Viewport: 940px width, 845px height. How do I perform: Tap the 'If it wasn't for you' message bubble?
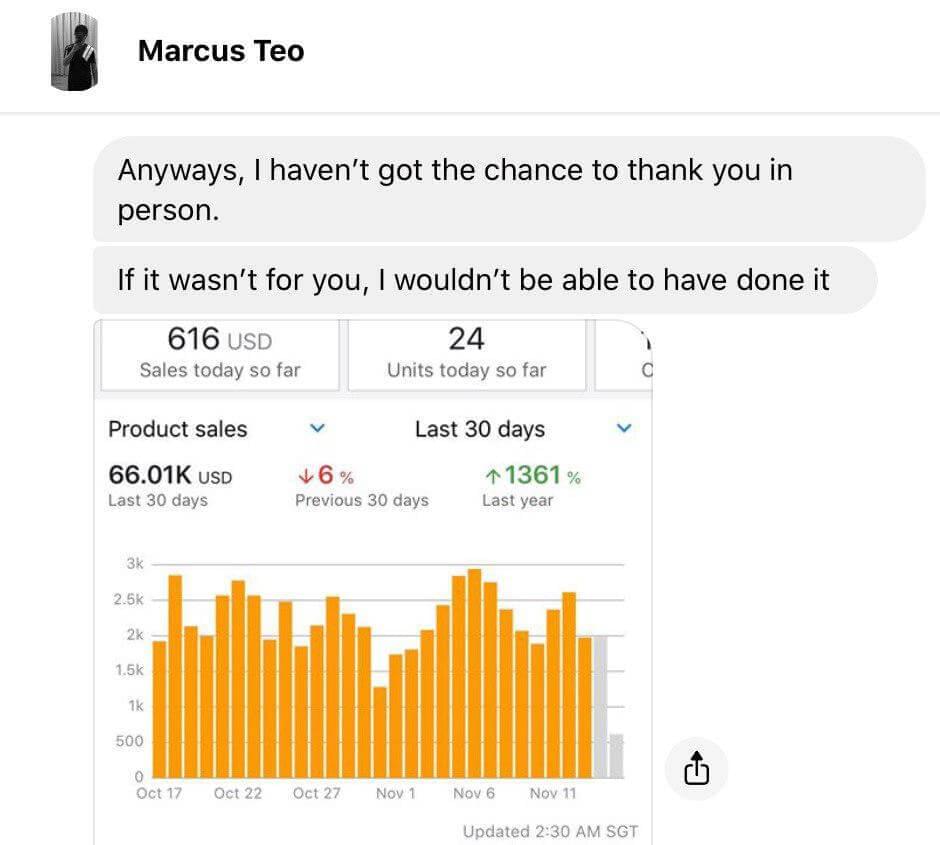pos(485,280)
